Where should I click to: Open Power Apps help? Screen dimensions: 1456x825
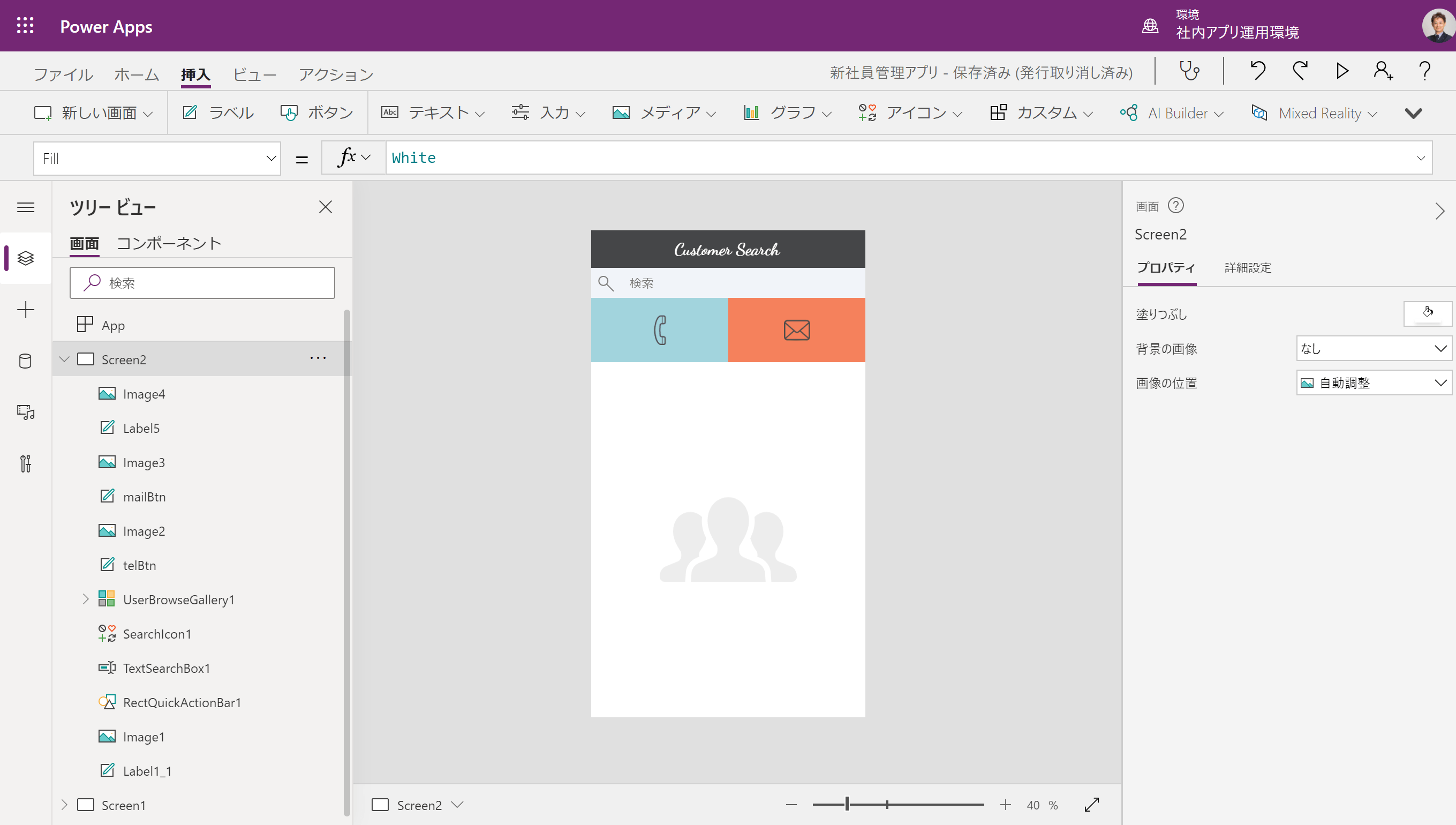1425,70
